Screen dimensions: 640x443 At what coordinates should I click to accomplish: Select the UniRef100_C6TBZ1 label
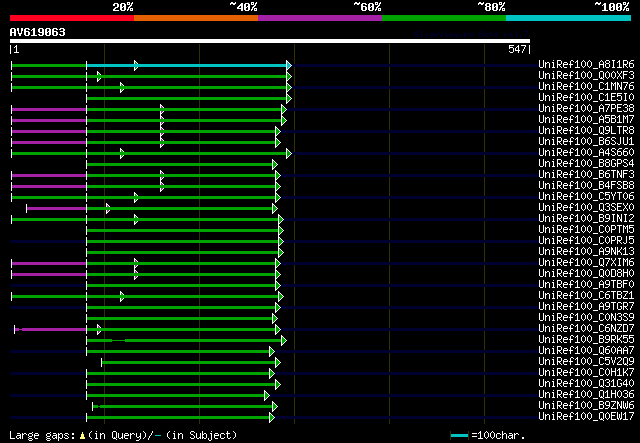(x=587, y=296)
